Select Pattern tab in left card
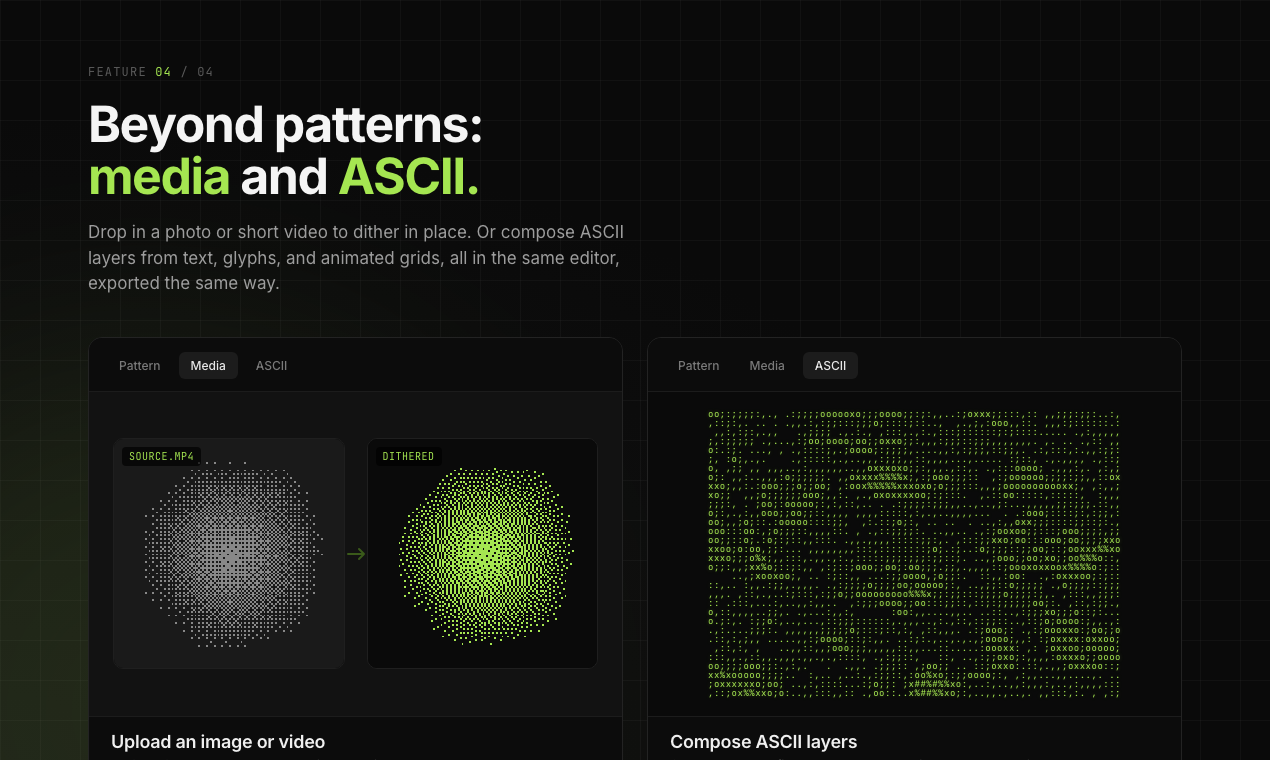Viewport: 1270px width, 760px height. tap(139, 366)
